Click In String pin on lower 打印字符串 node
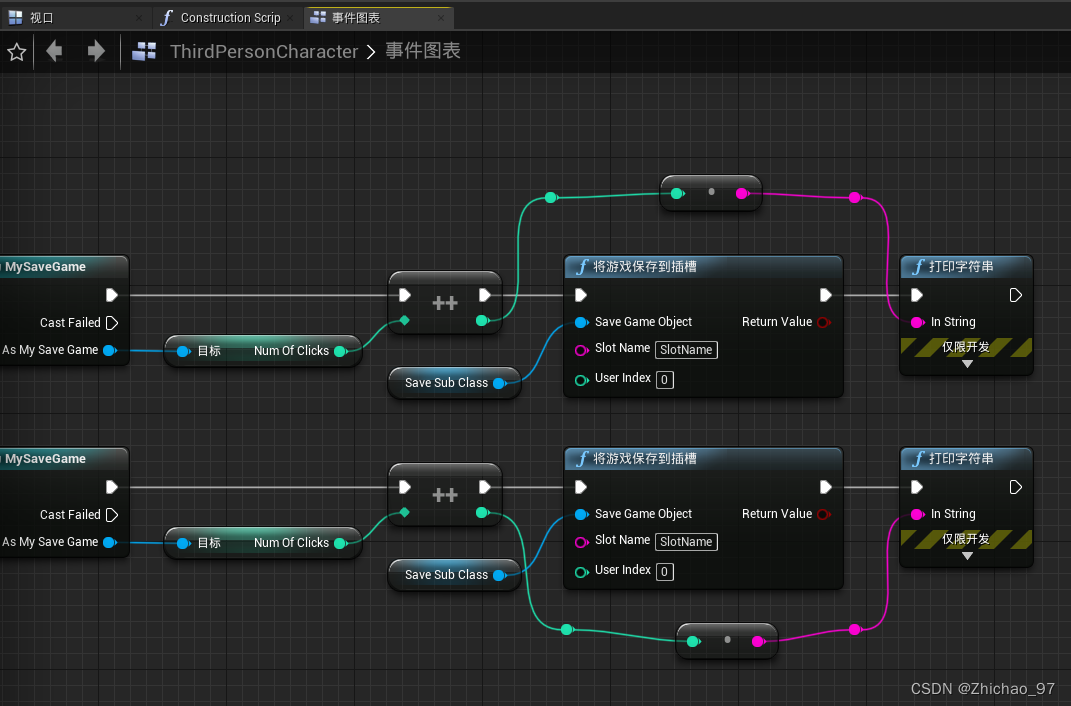The image size is (1071, 706). click(x=918, y=514)
